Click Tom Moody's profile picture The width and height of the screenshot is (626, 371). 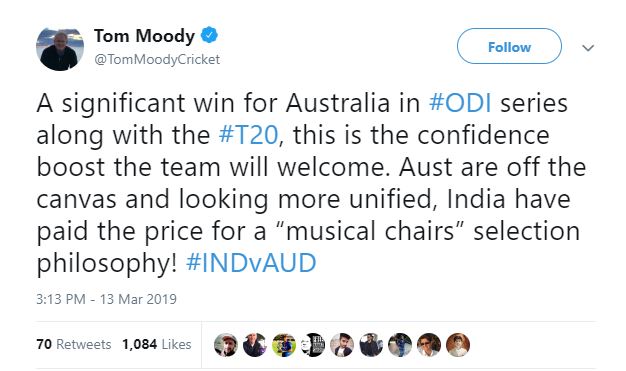[x=60, y=49]
